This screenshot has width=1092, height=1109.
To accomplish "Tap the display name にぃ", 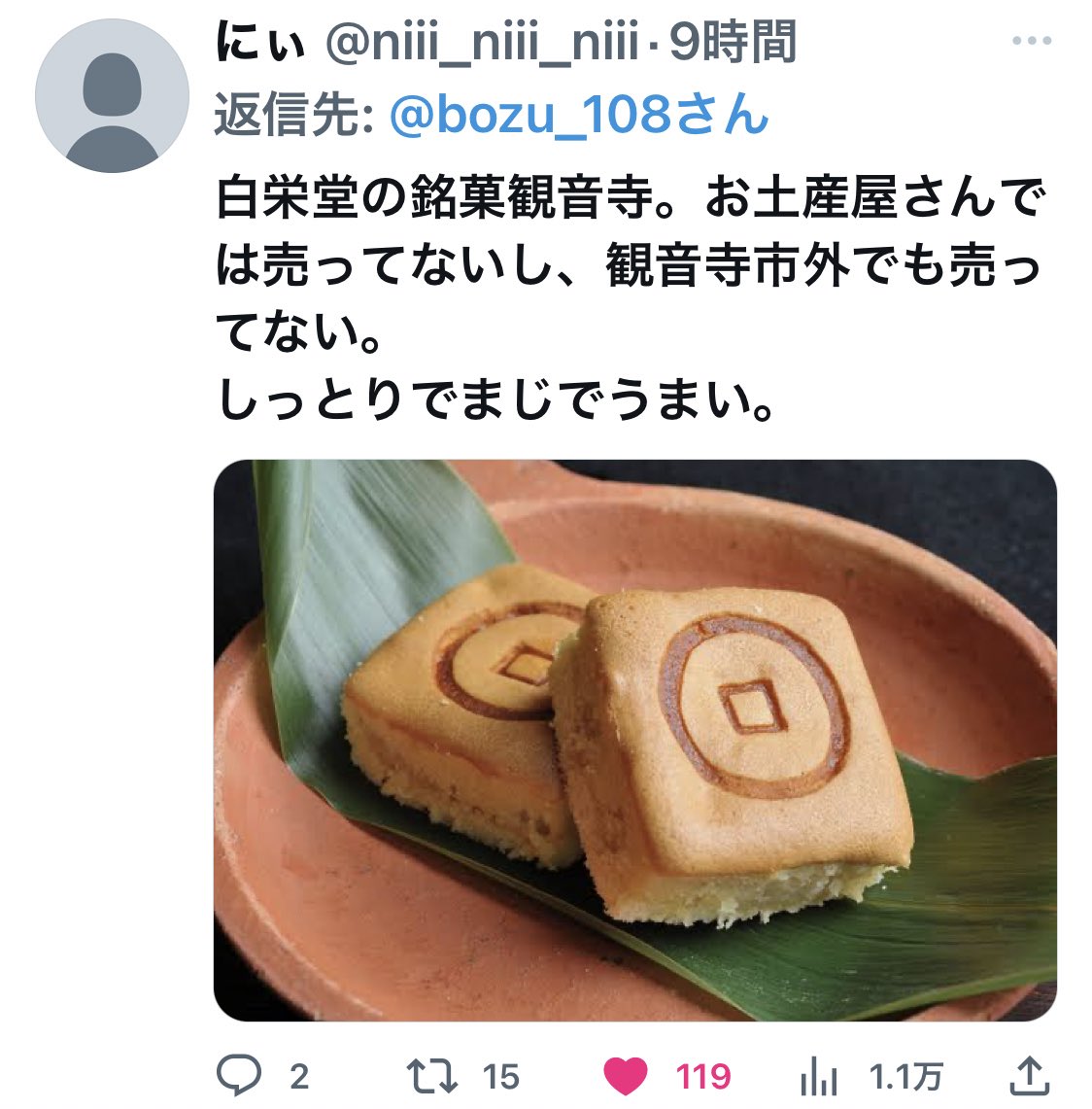I will click(260, 43).
